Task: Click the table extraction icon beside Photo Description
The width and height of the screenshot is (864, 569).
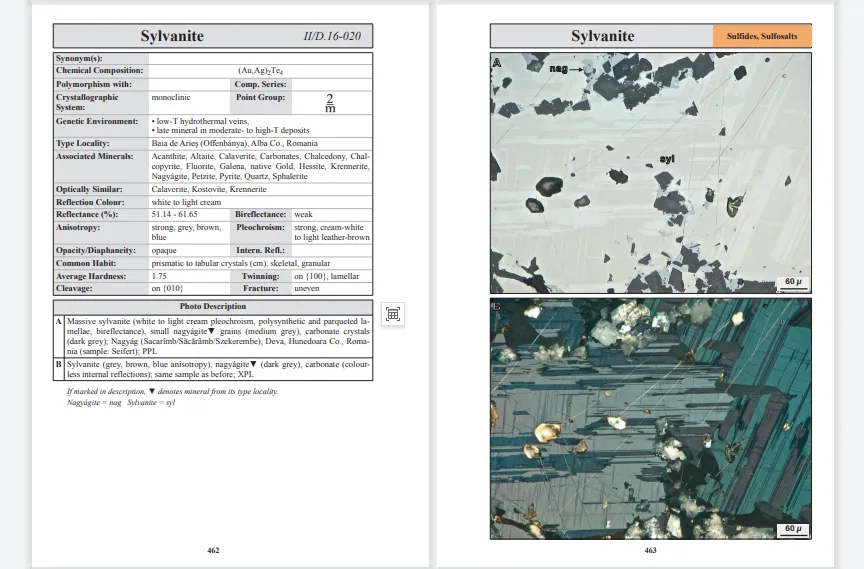Action: click(x=393, y=314)
